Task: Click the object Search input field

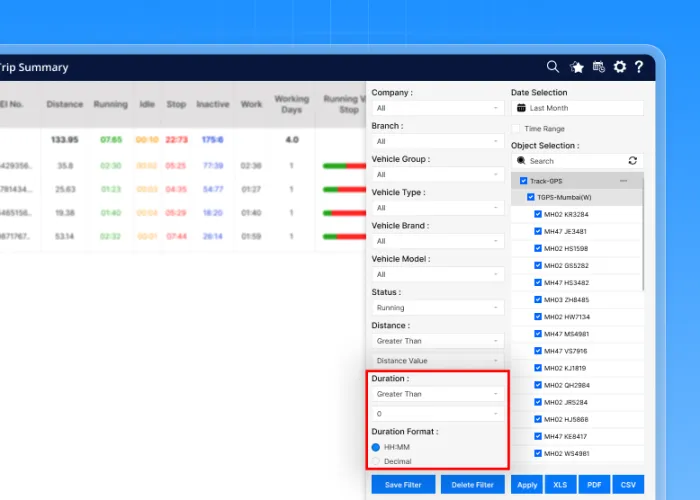Action: (572, 160)
